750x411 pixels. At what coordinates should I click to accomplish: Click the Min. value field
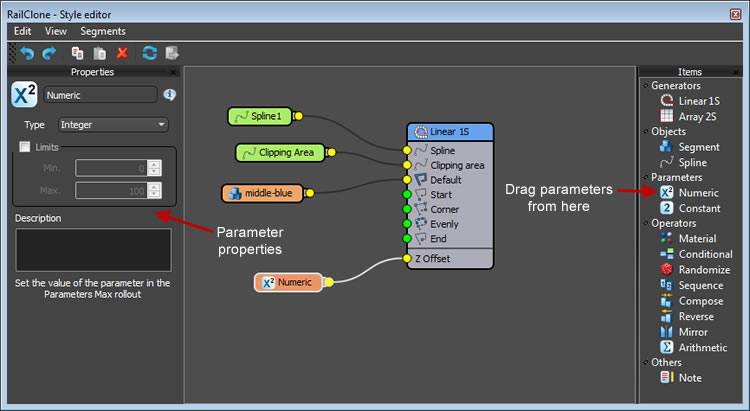click(x=112, y=168)
